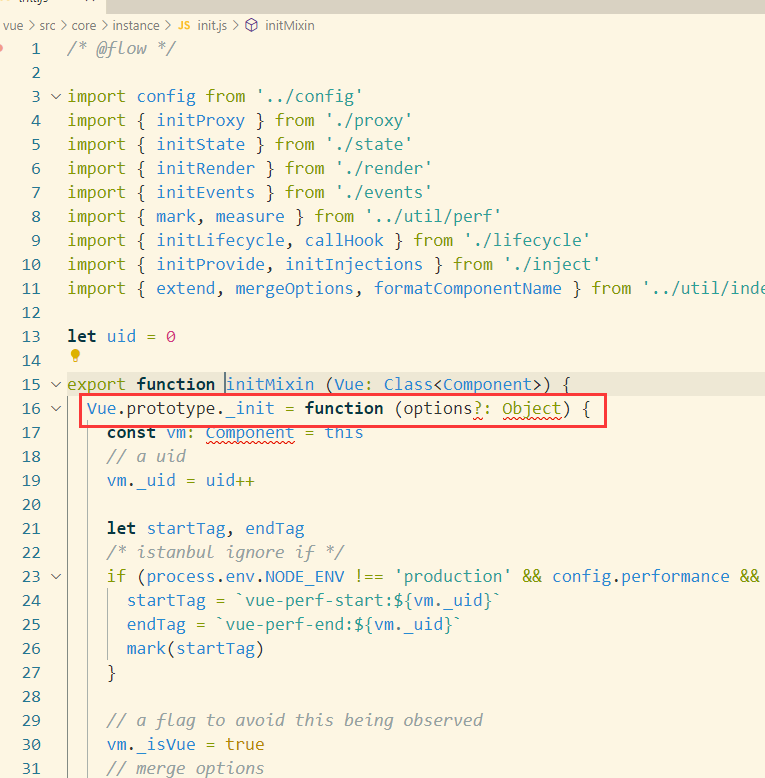Screen dimensions: 765x778
Task: Open the 'initMixin' breadcrumb symbol
Action: tap(290, 25)
